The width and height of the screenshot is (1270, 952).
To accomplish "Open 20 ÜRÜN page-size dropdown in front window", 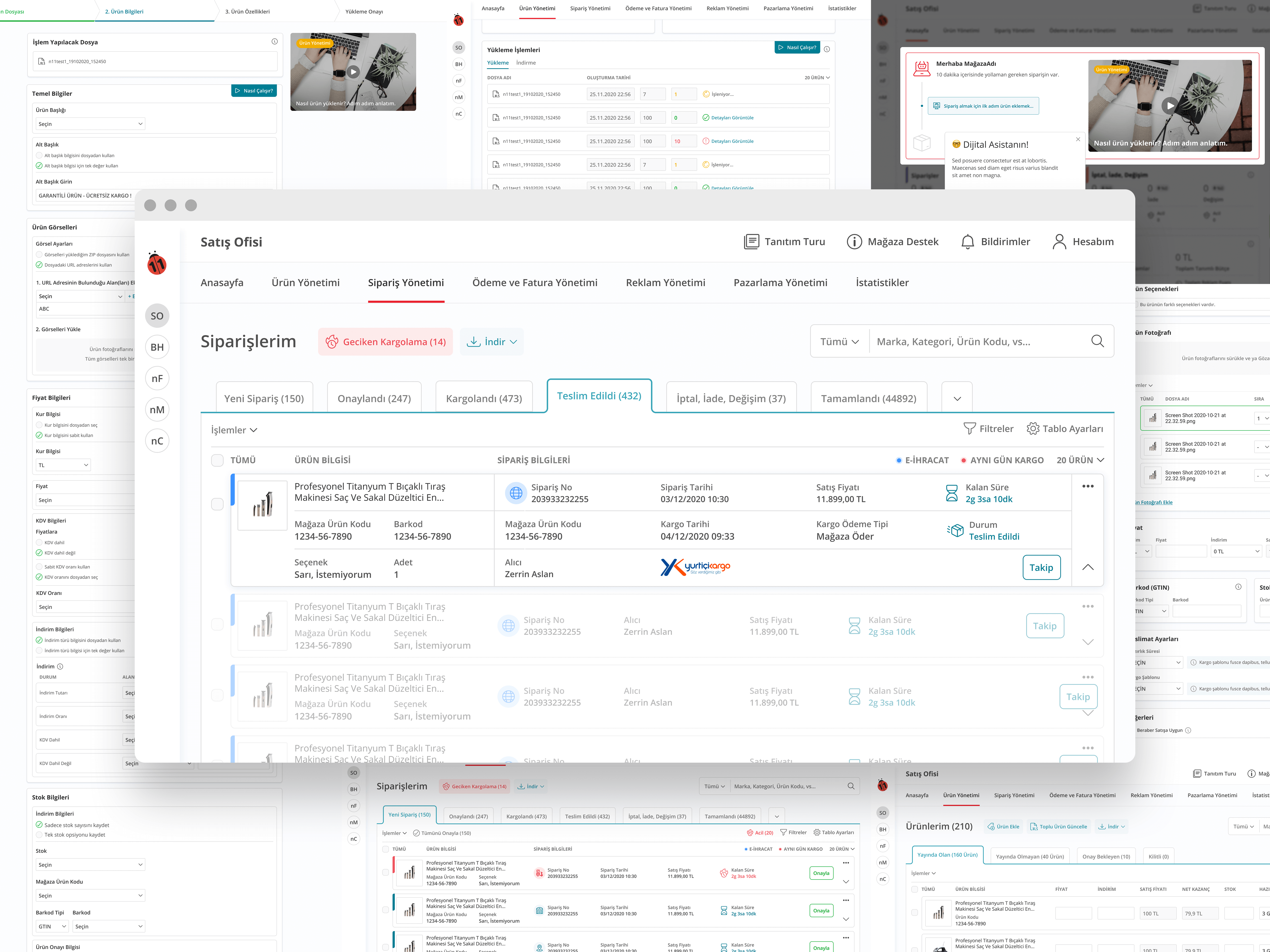I will coord(1080,460).
